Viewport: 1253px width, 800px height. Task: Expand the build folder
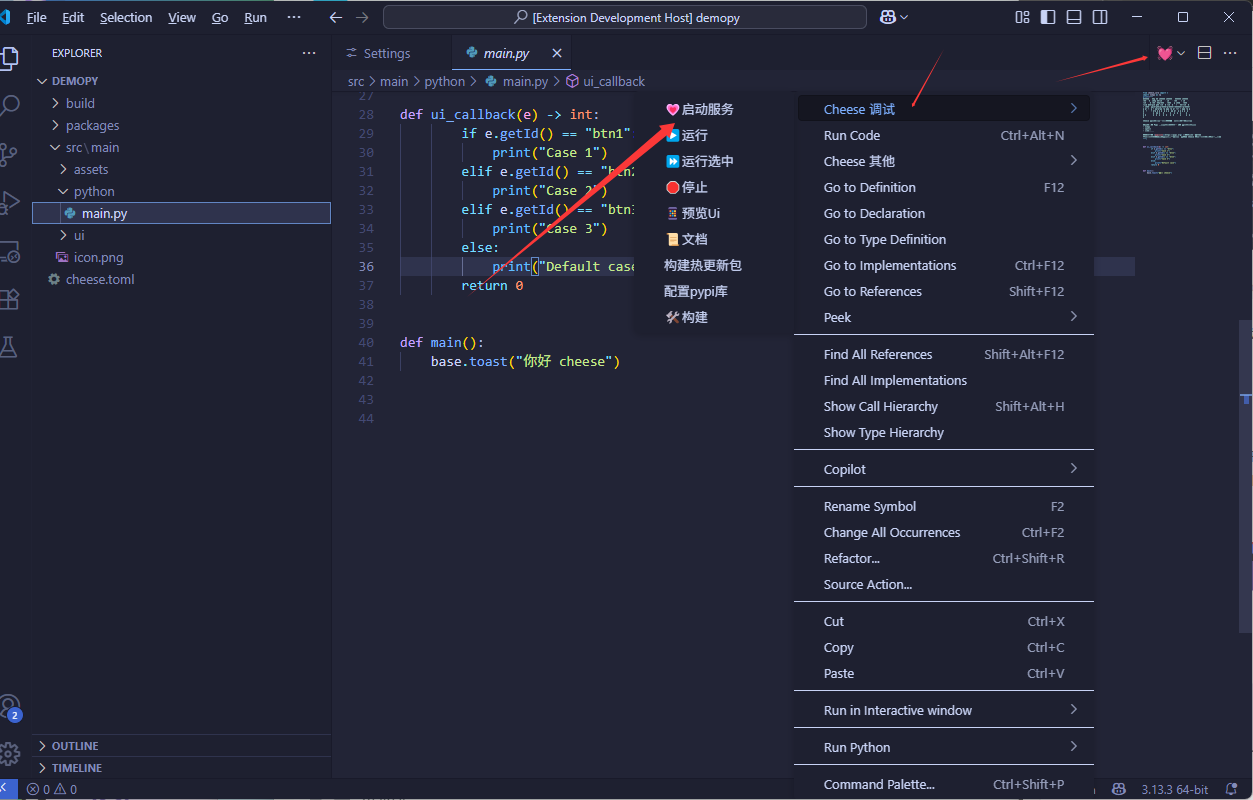(80, 103)
